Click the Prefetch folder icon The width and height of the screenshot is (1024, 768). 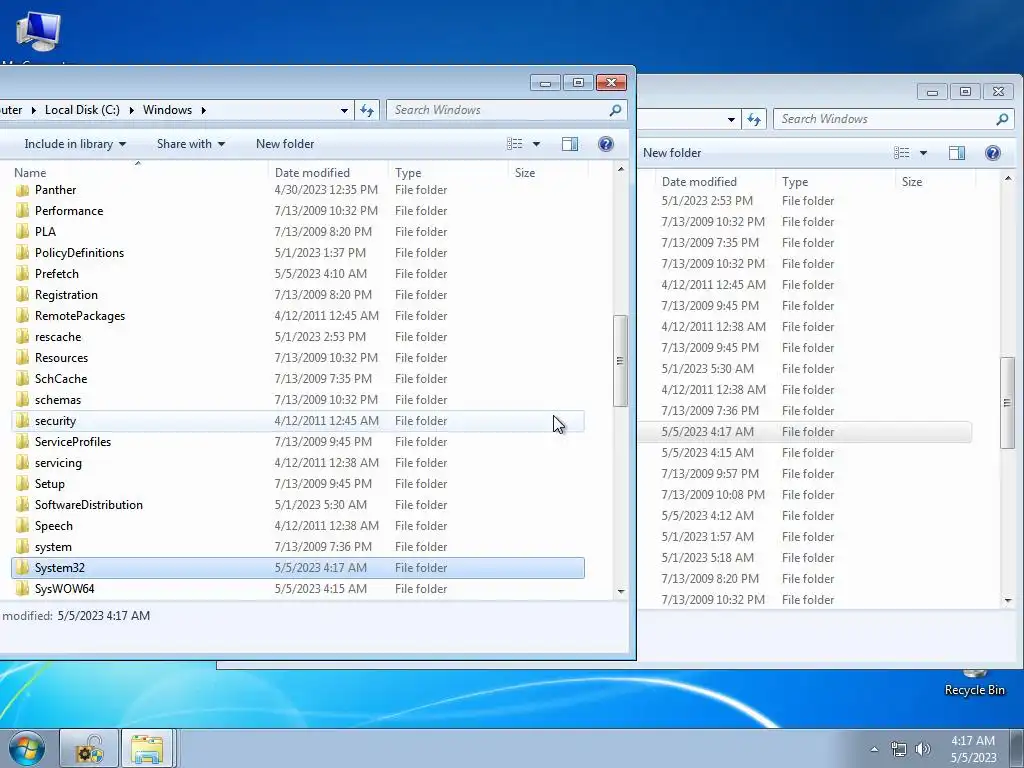coord(22,274)
